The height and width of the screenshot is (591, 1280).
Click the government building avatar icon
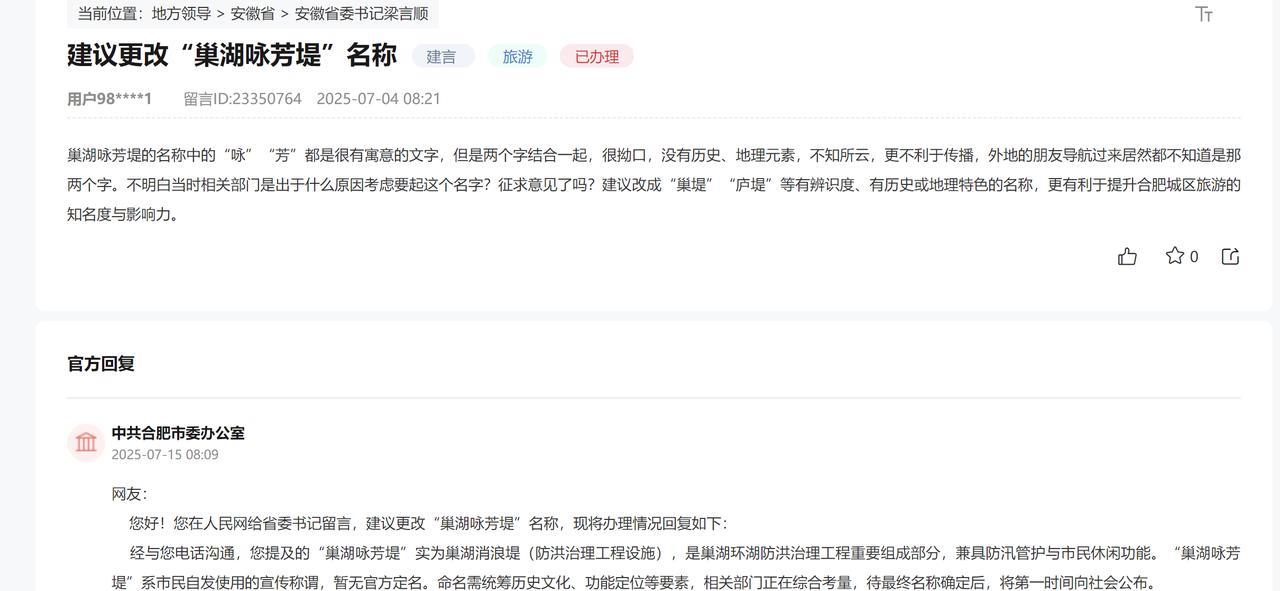(86, 442)
